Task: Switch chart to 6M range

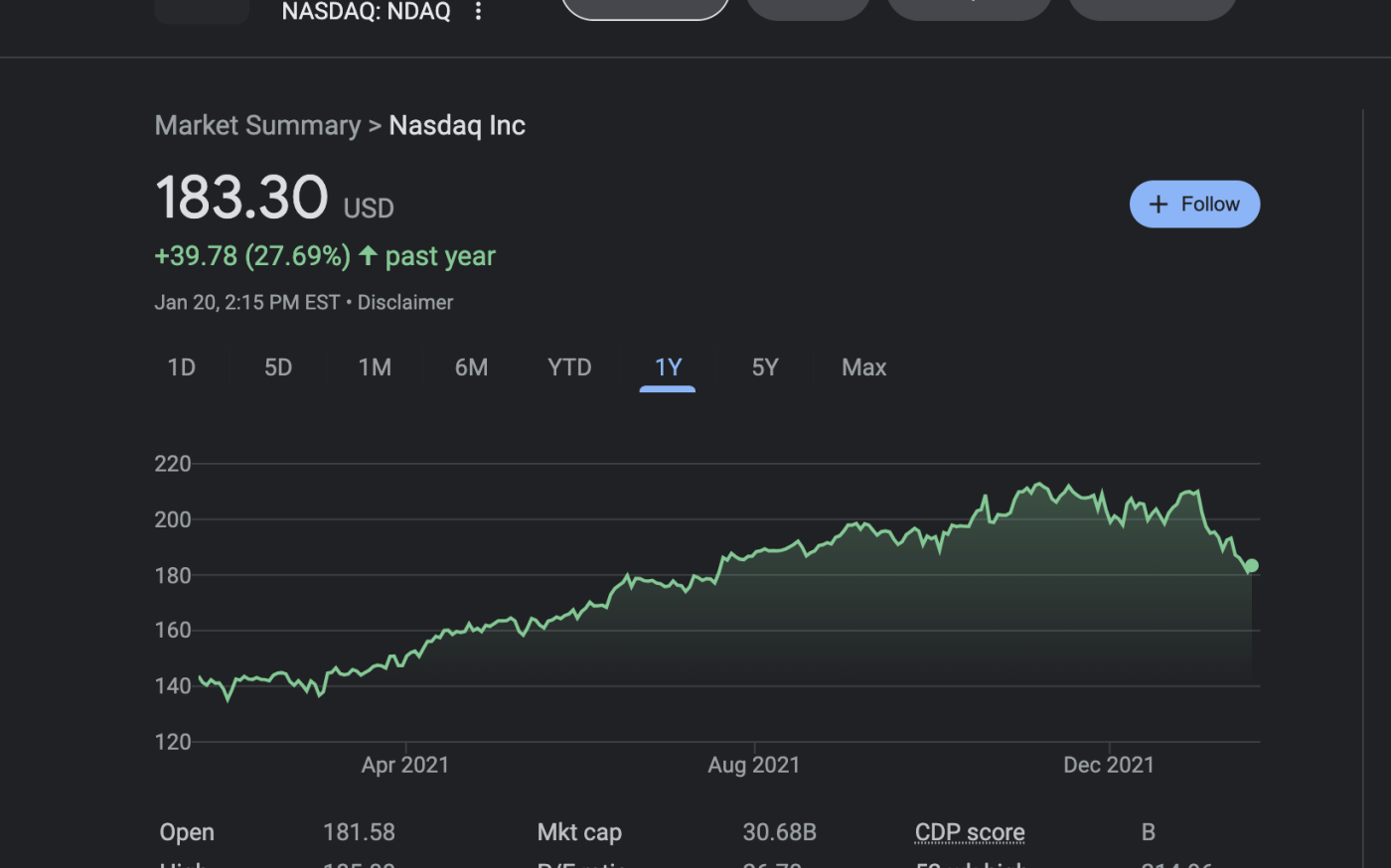Action: 471,367
